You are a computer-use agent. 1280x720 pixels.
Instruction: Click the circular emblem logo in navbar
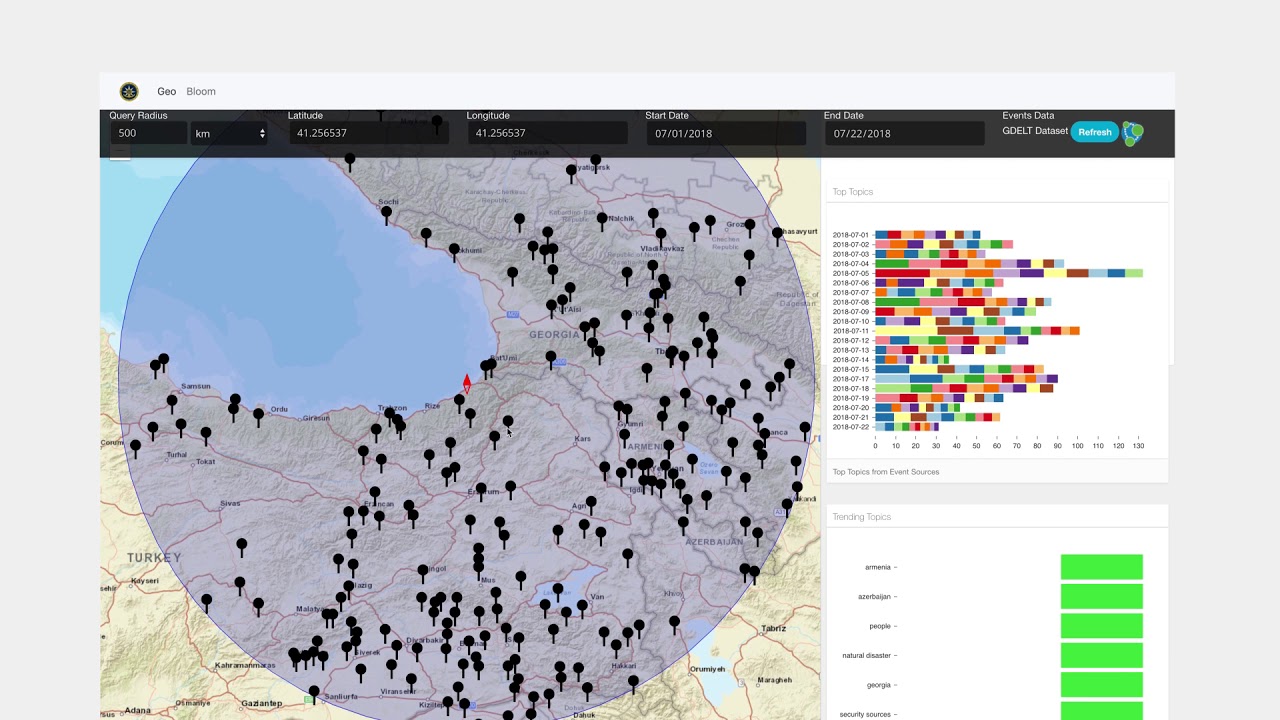129,92
